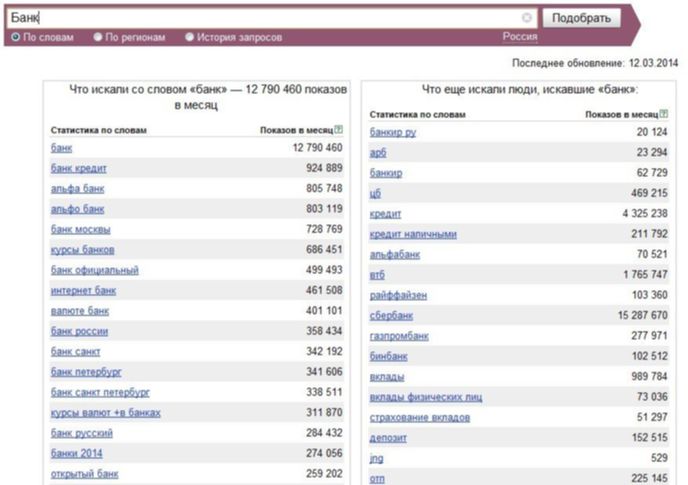Open the 'jng' related link
Image resolution: width=688 pixels, height=485 pixels.
[376, 458]
